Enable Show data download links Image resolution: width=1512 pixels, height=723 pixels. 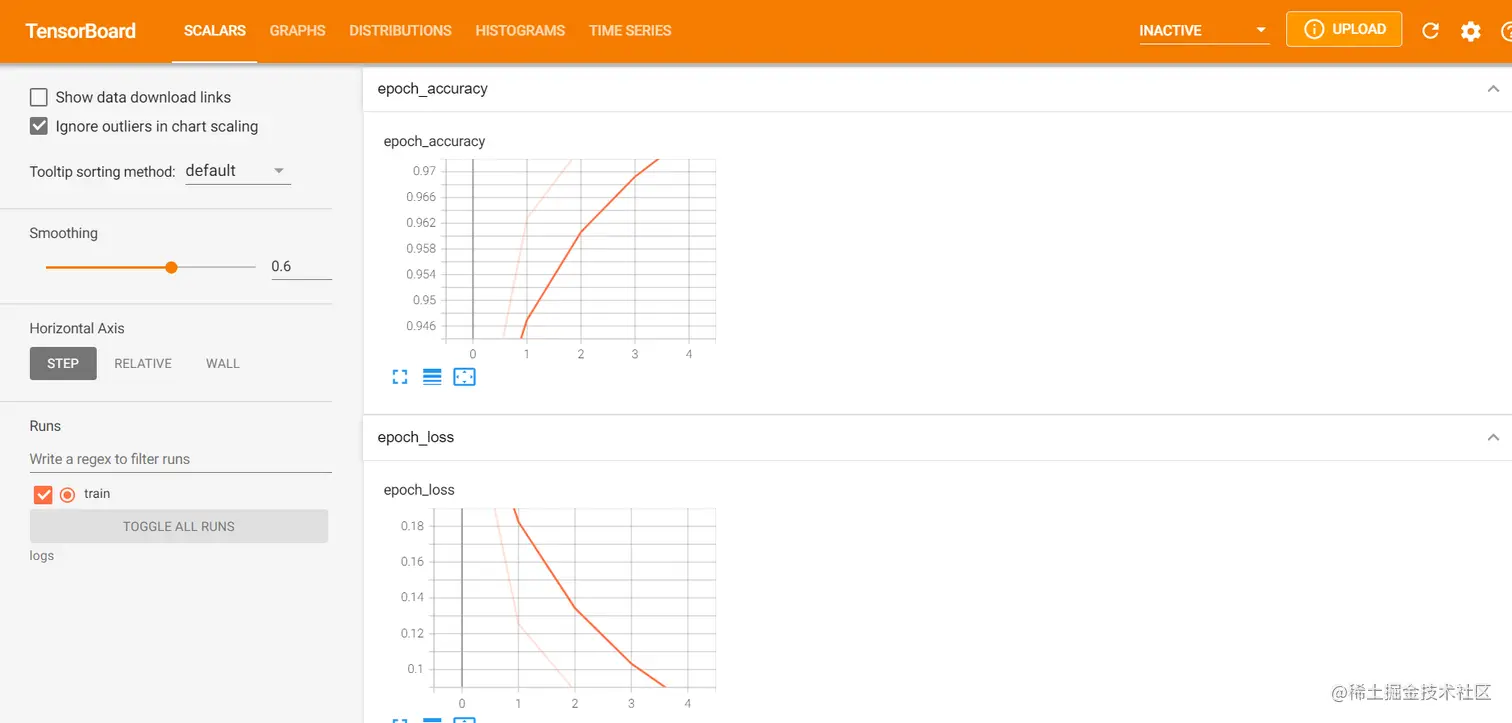pyautogui.click(x=39, y=97)
